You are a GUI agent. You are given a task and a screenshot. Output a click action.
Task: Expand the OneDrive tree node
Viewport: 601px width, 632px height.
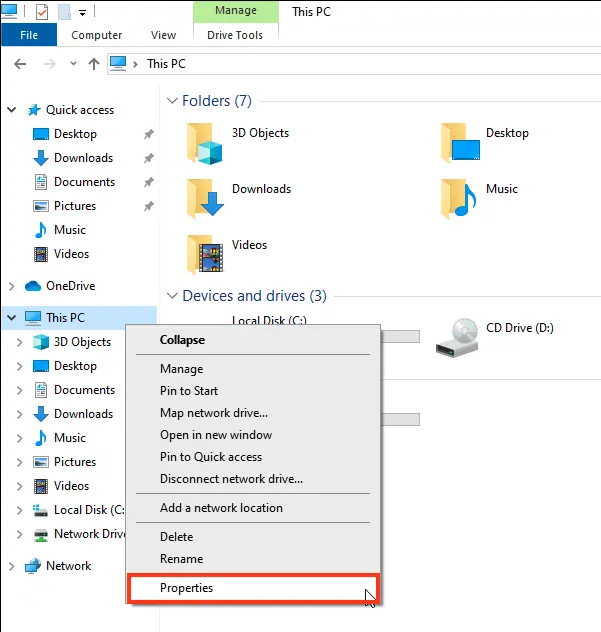(12, 286)
